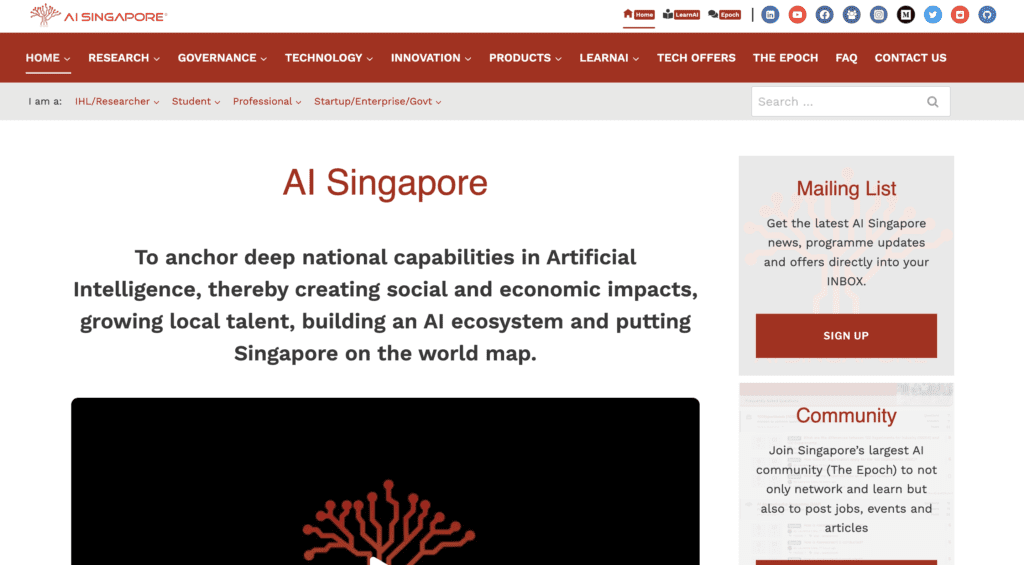
Task: Expand the INNOVATION dropdown menu
Action: pos(431,58)
